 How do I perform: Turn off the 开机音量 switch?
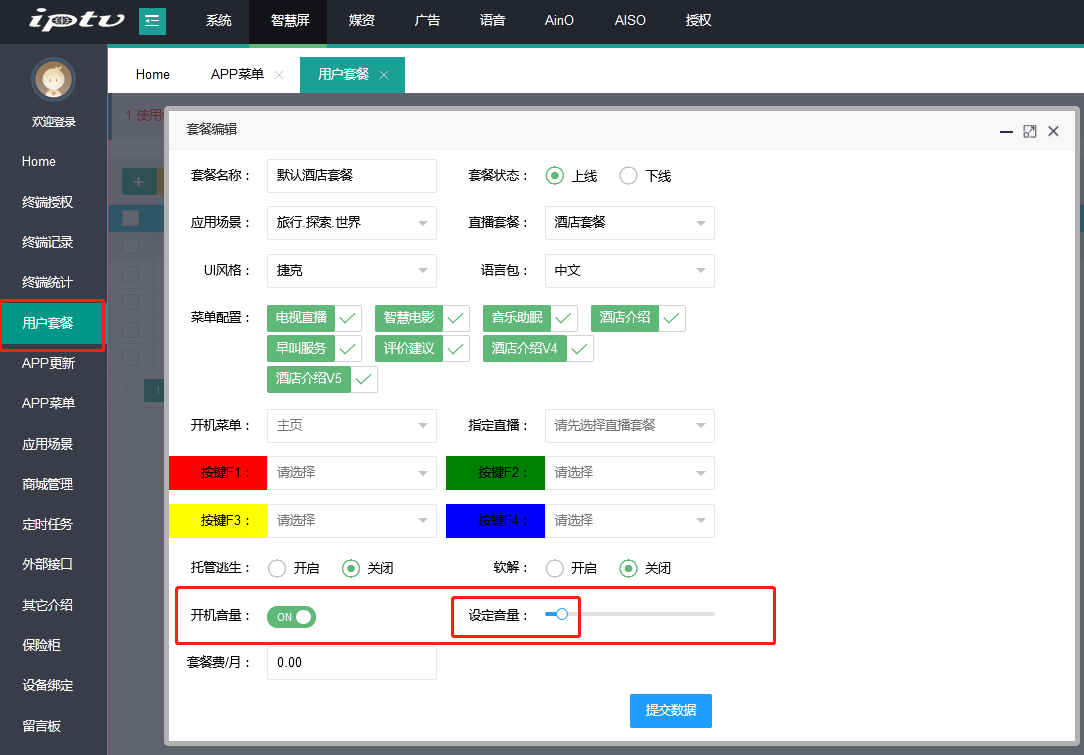point(291,617)
